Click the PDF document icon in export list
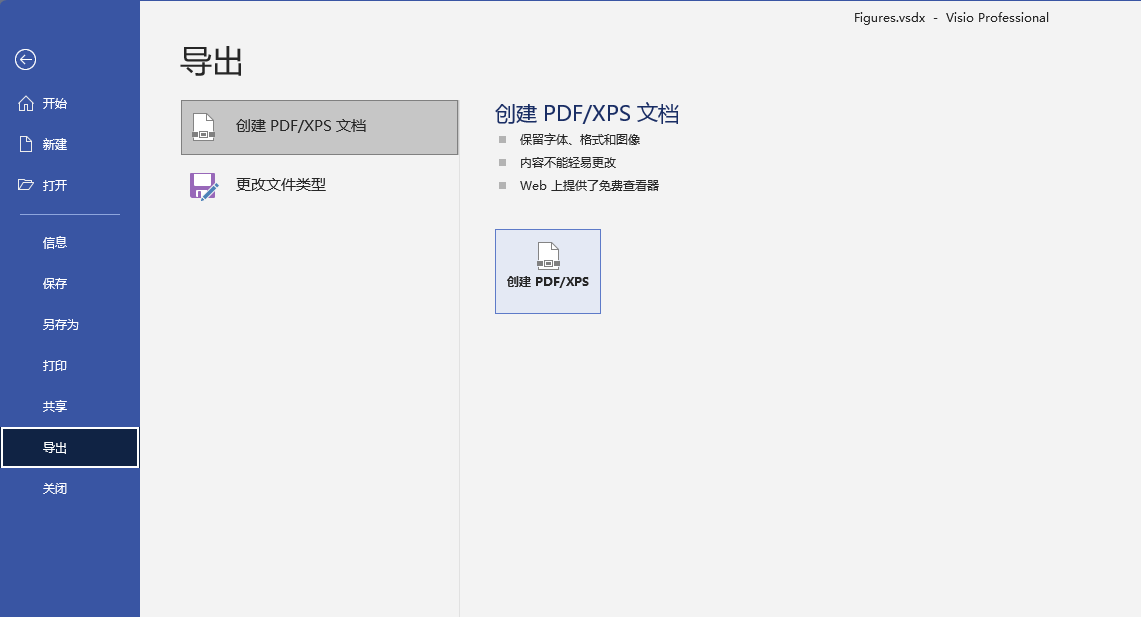This screenshot has width=1141, height=617. [204, 127]
